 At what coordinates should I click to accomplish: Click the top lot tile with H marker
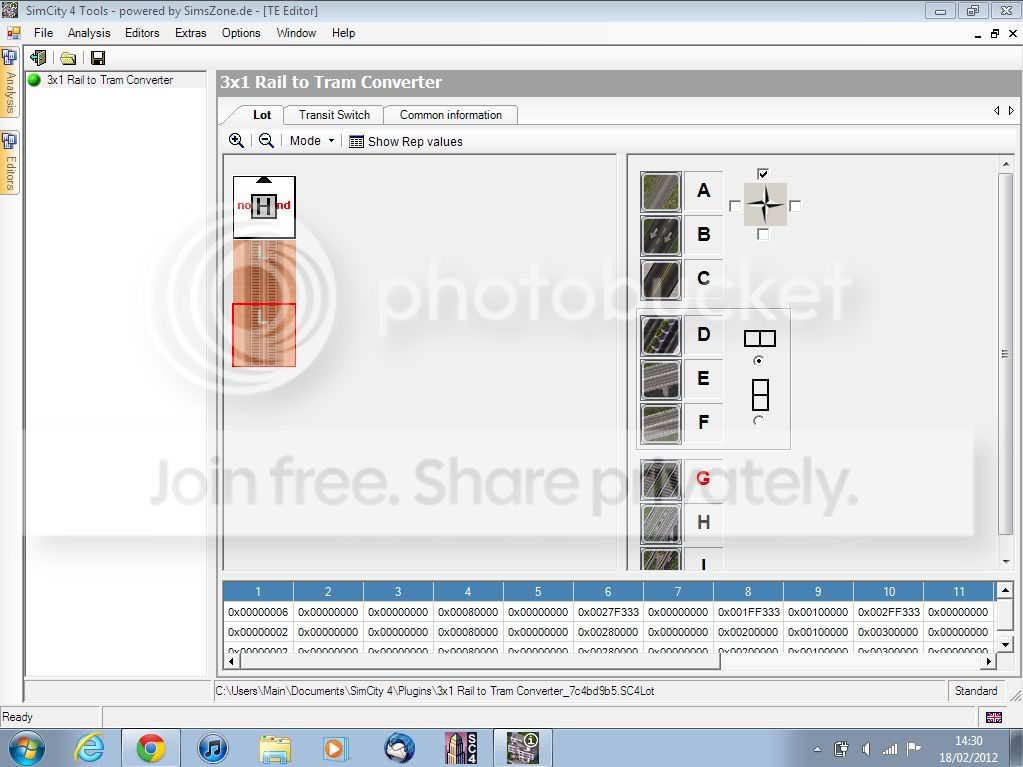pyautogui.click(x=264, y=207)
